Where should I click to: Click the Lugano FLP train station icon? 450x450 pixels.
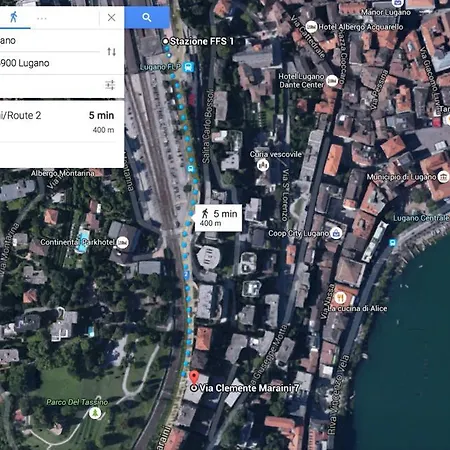[189, 67]
